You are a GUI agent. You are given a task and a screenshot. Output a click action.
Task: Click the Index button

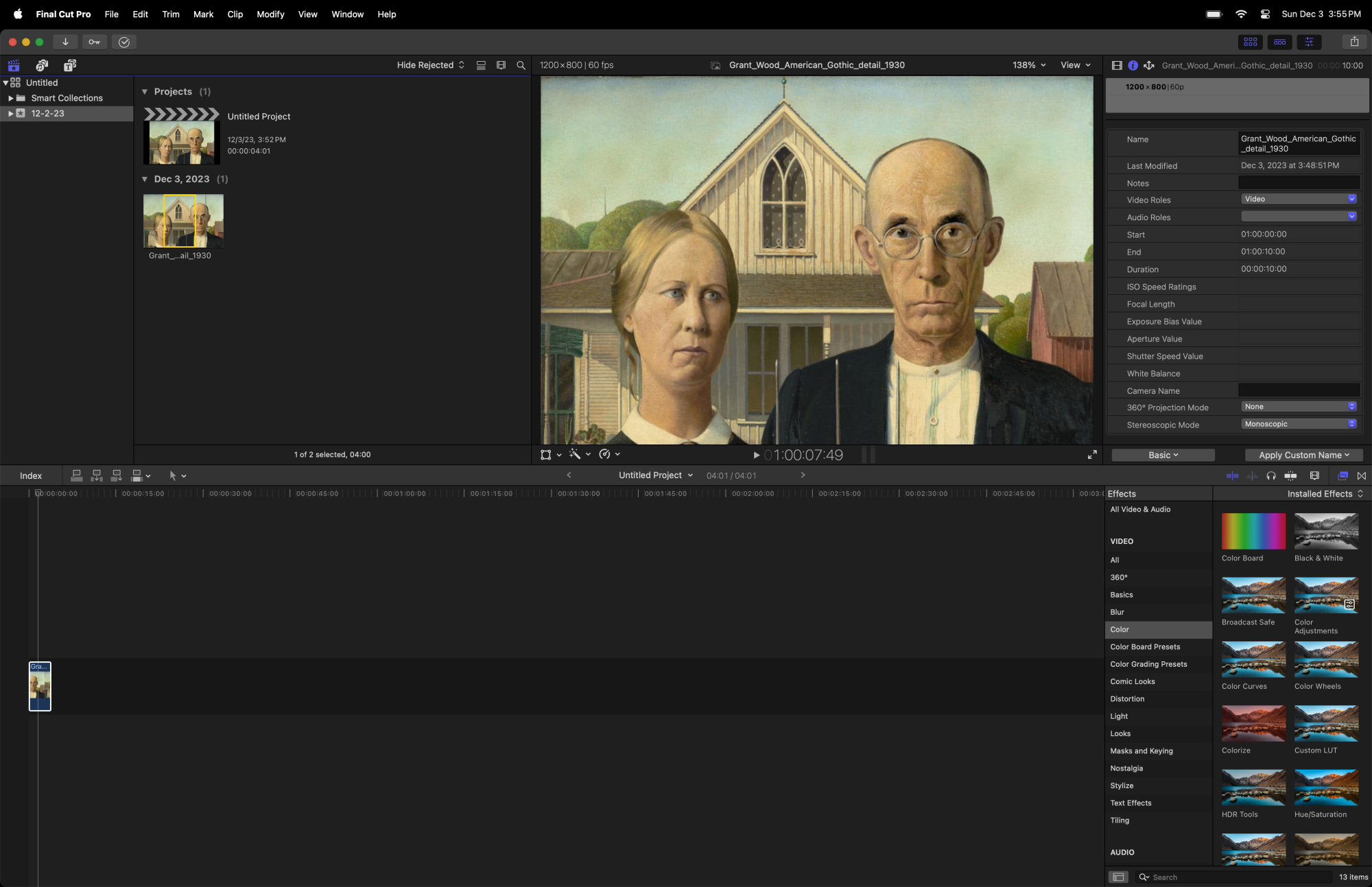(x=31, y=475)
